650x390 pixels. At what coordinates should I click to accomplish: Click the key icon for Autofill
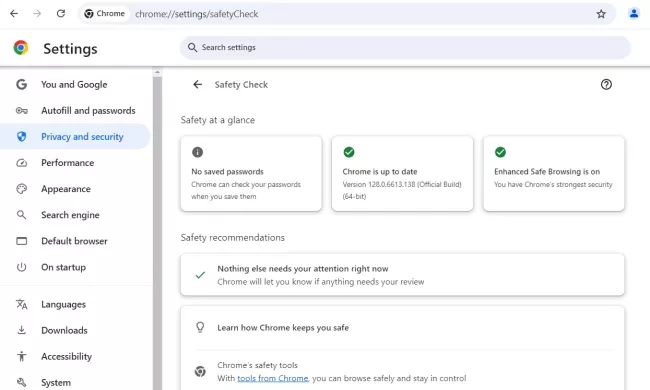pyautogui.click(x=22, y=111)
